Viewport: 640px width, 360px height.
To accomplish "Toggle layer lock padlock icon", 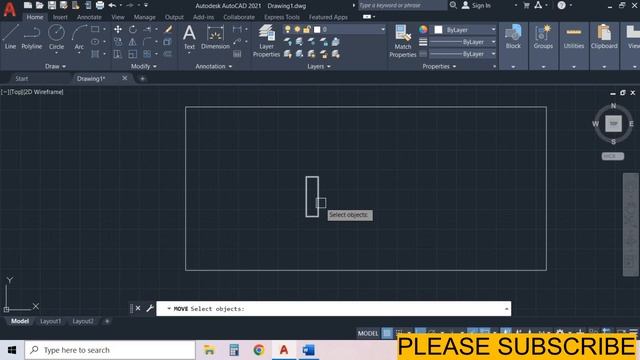I will click(307, 29).
